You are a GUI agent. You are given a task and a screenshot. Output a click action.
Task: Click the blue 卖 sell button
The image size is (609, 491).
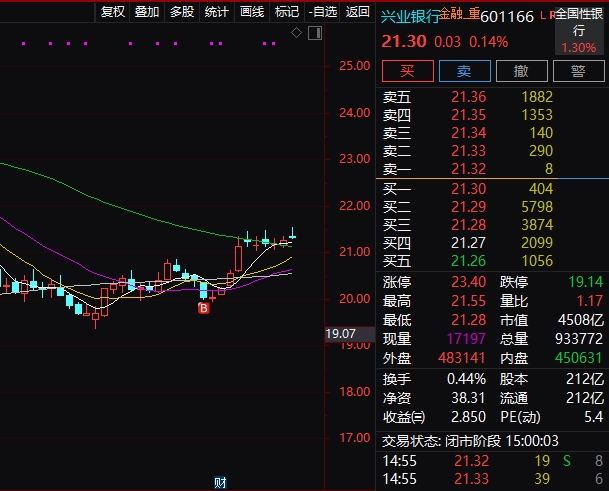[x=465, y=71]
